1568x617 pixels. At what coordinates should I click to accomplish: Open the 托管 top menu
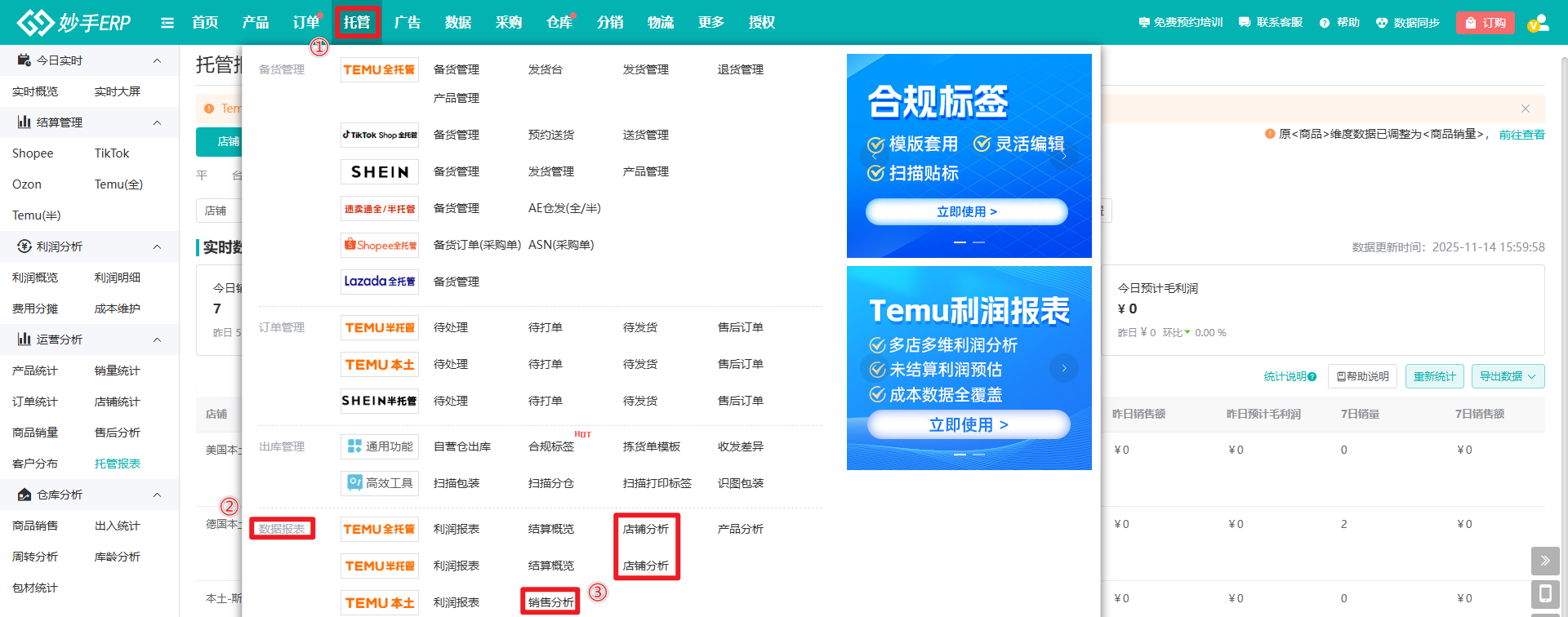[x=357, y=22]
